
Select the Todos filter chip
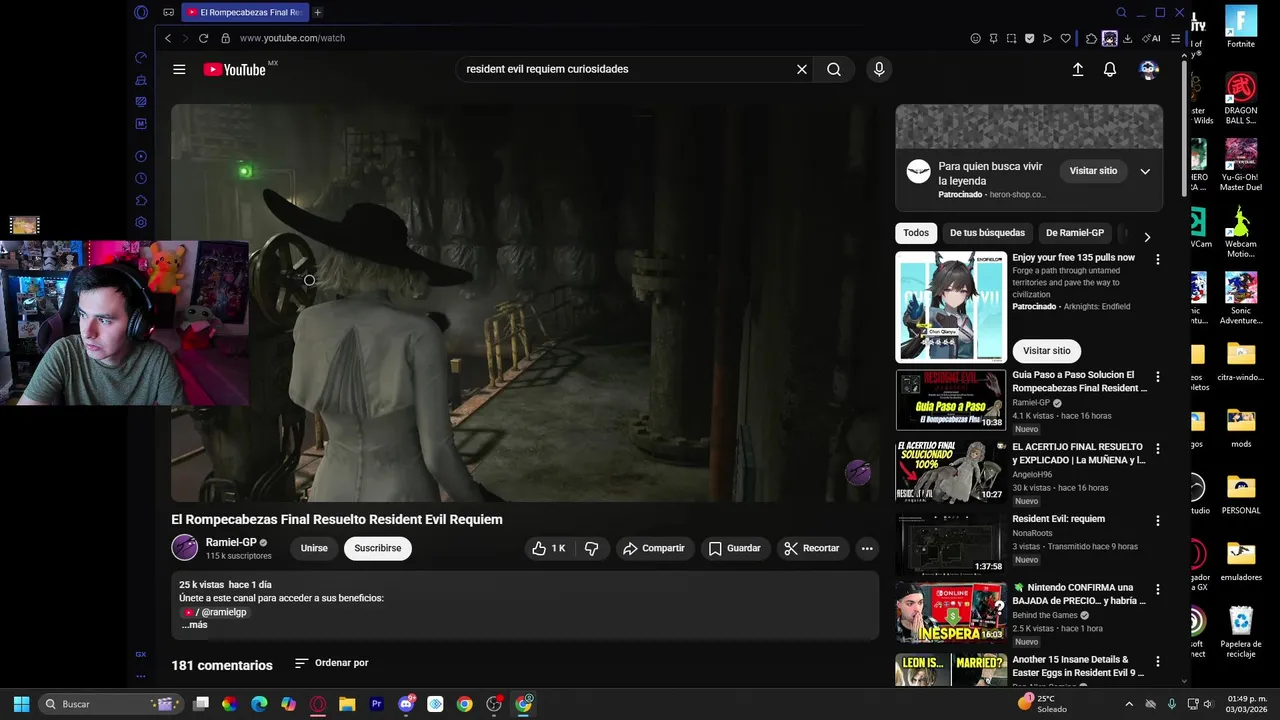pyautogui.click(x=916, y=233)
